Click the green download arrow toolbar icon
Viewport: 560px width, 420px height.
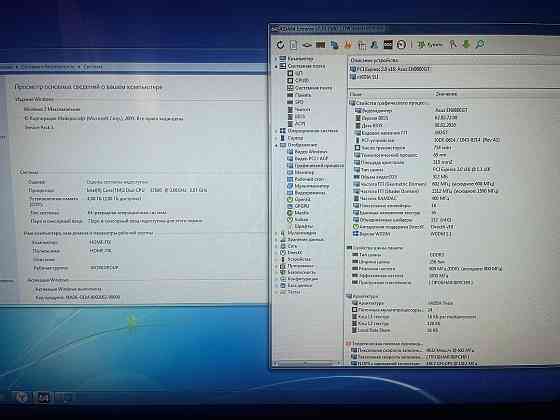coord(466,44)
